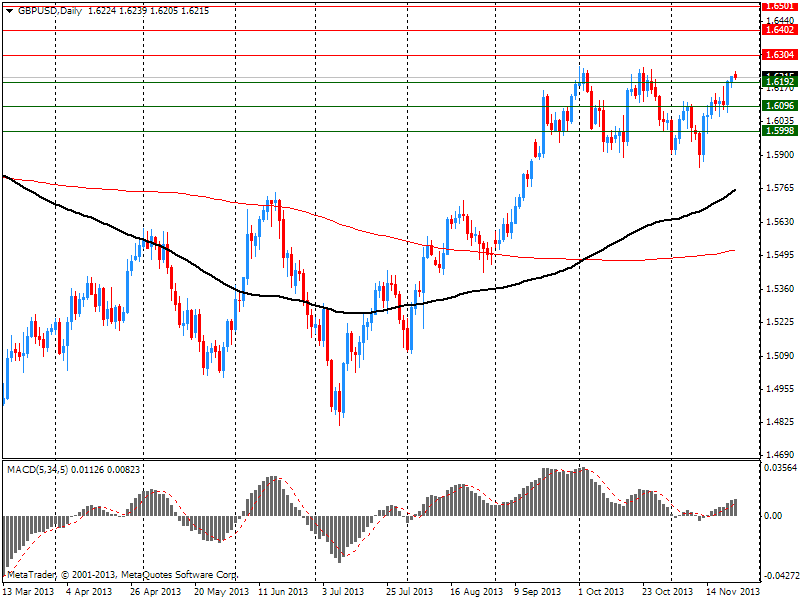Click the small triangle beside GBPUSD,Daily title
Viewport: 800px width, 600px height.
pyautogui.click(x=10, y=9)
